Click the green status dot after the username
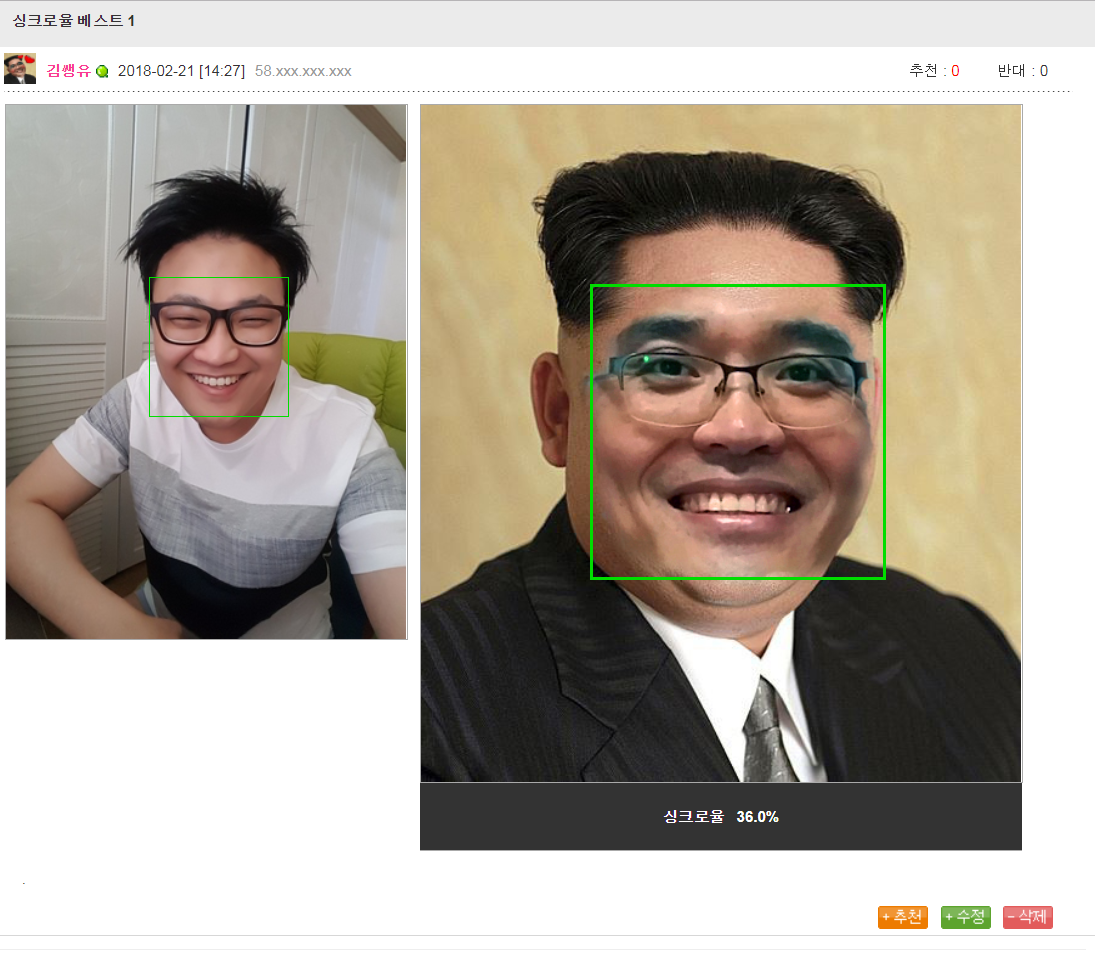 (x=102, y=72)
